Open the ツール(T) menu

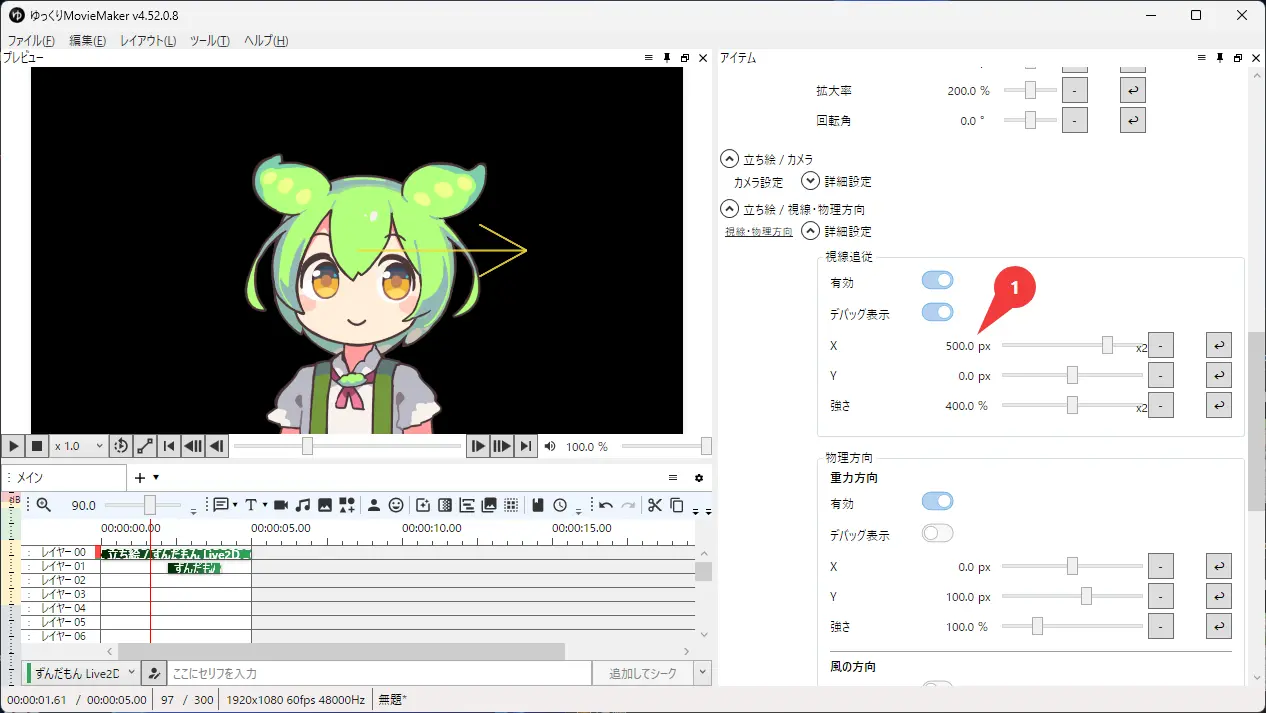click(x=209, y=41)
